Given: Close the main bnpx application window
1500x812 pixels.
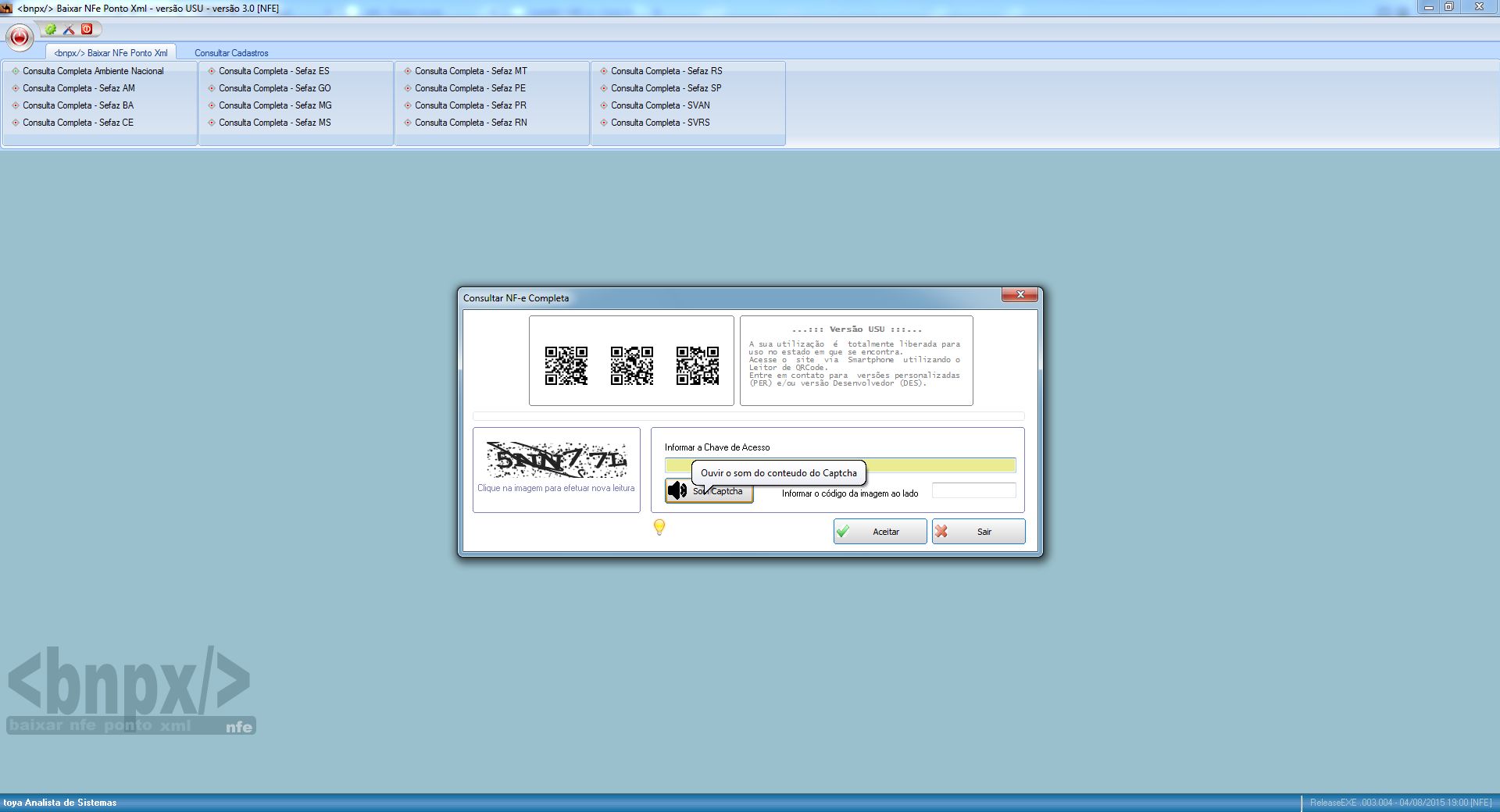Looking at the screenshot, I should click(1479, 7).
